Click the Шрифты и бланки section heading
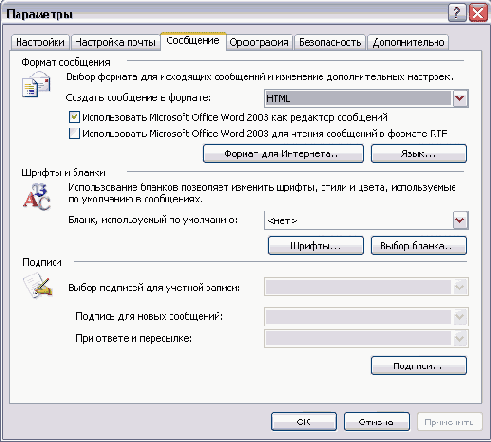 (x=63, y=173)
